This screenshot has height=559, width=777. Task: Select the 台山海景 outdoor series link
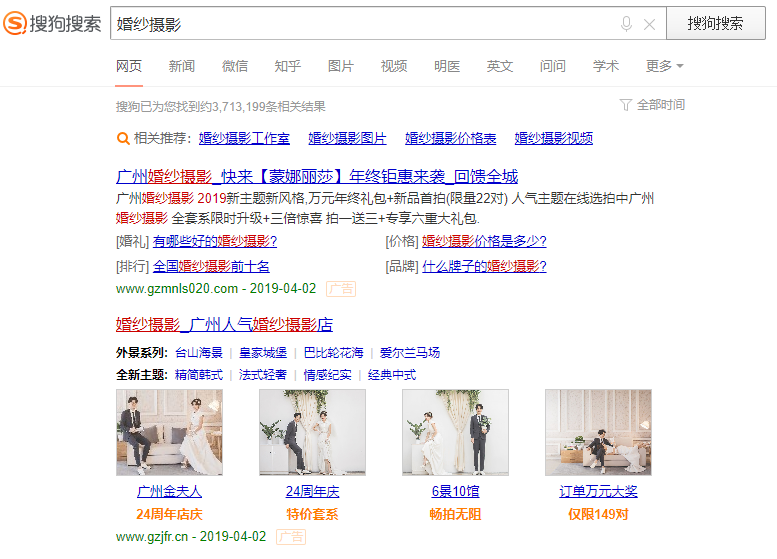pyautogui.click(x=199, y=353)
